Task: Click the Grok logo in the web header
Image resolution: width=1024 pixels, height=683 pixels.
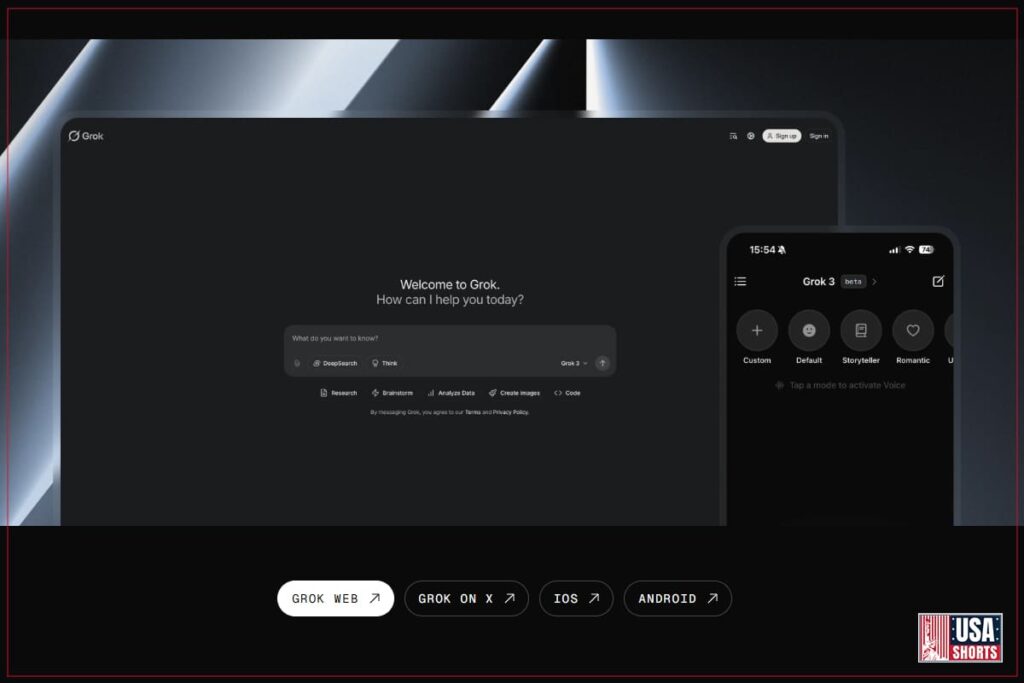Action: [x=86, y=136]
